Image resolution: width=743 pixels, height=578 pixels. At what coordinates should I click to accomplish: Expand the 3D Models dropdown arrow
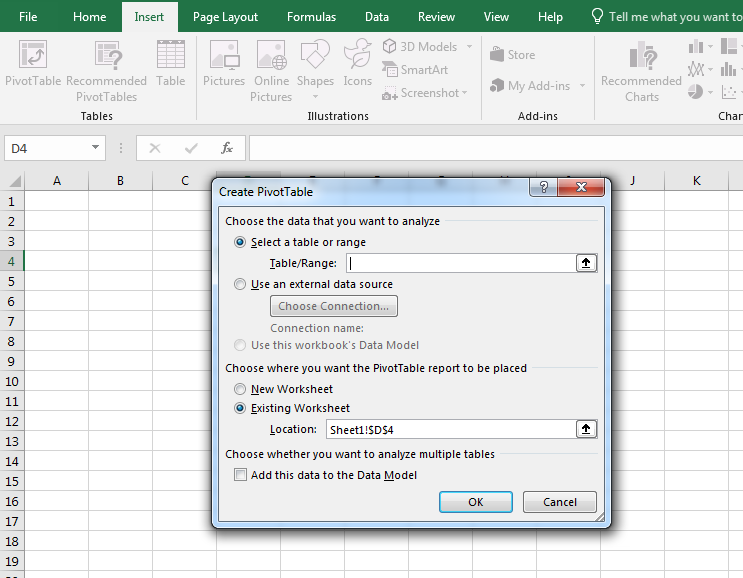point(469,46)
